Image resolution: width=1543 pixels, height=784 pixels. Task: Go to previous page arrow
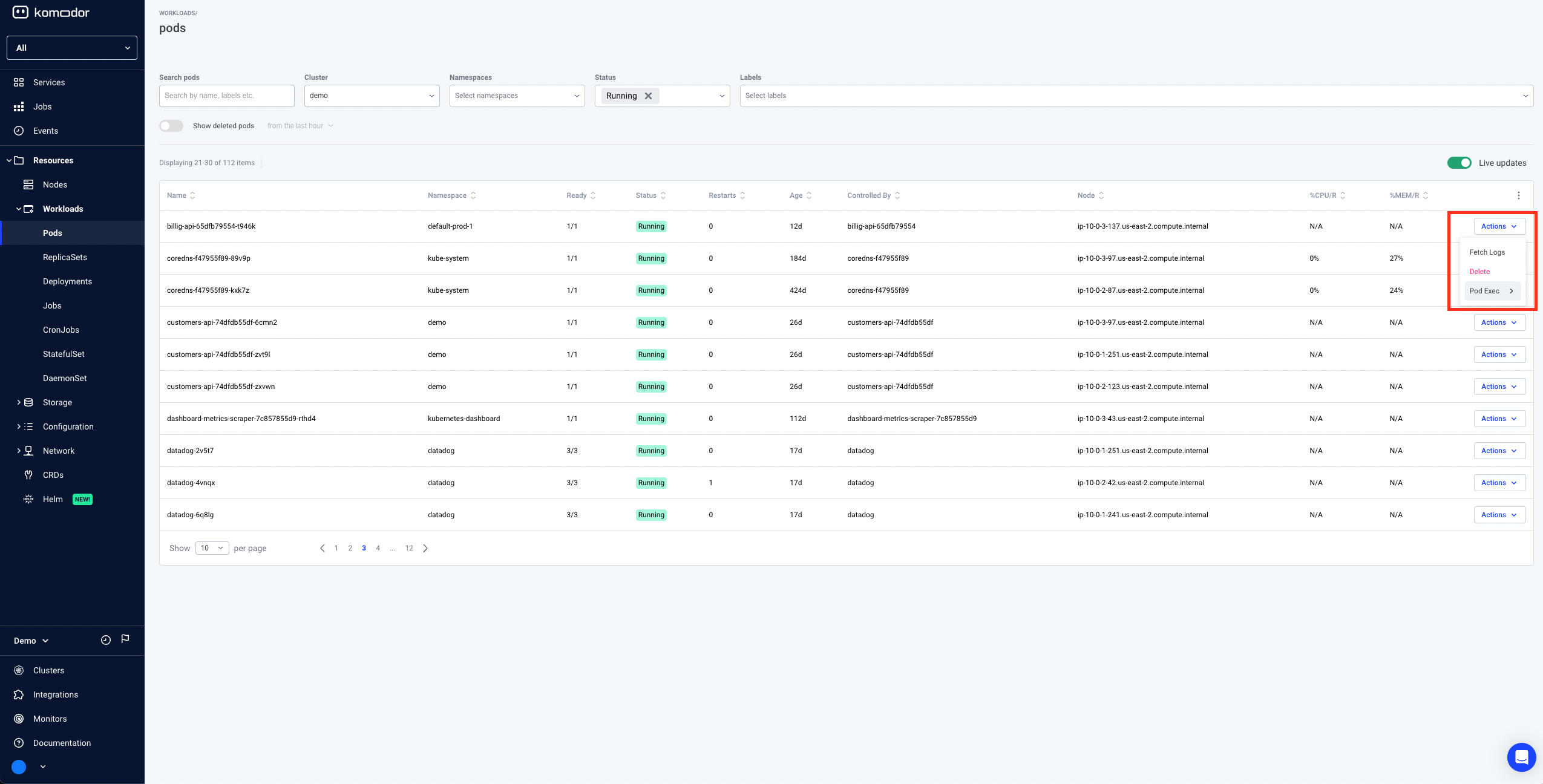[322, 548]
